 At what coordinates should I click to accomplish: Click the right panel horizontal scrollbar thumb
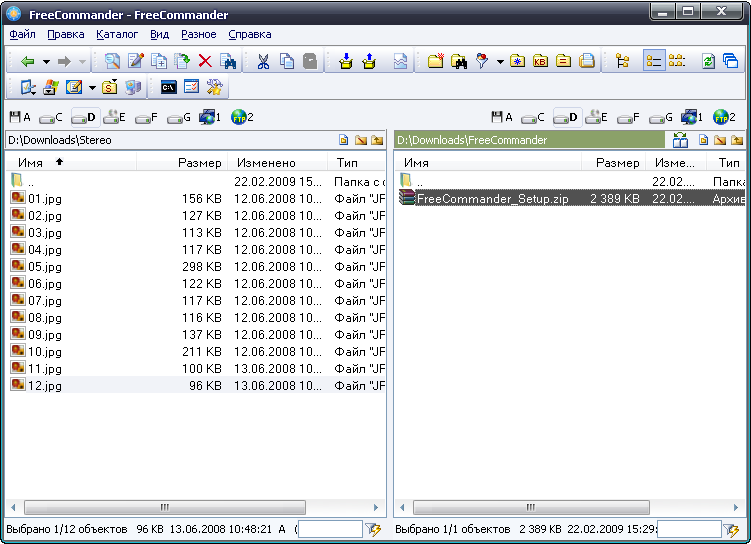[531, 507]
